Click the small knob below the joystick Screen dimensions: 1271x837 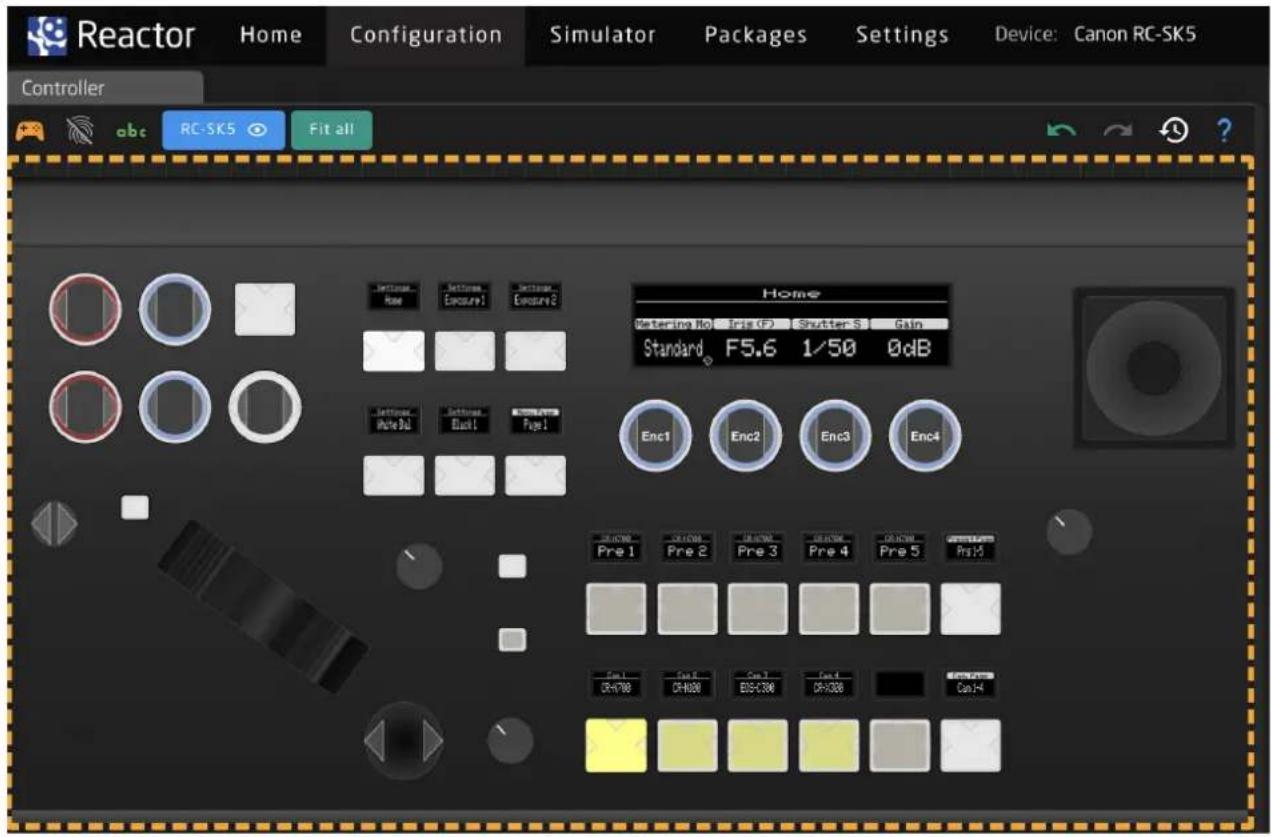tap(1069, 532)
